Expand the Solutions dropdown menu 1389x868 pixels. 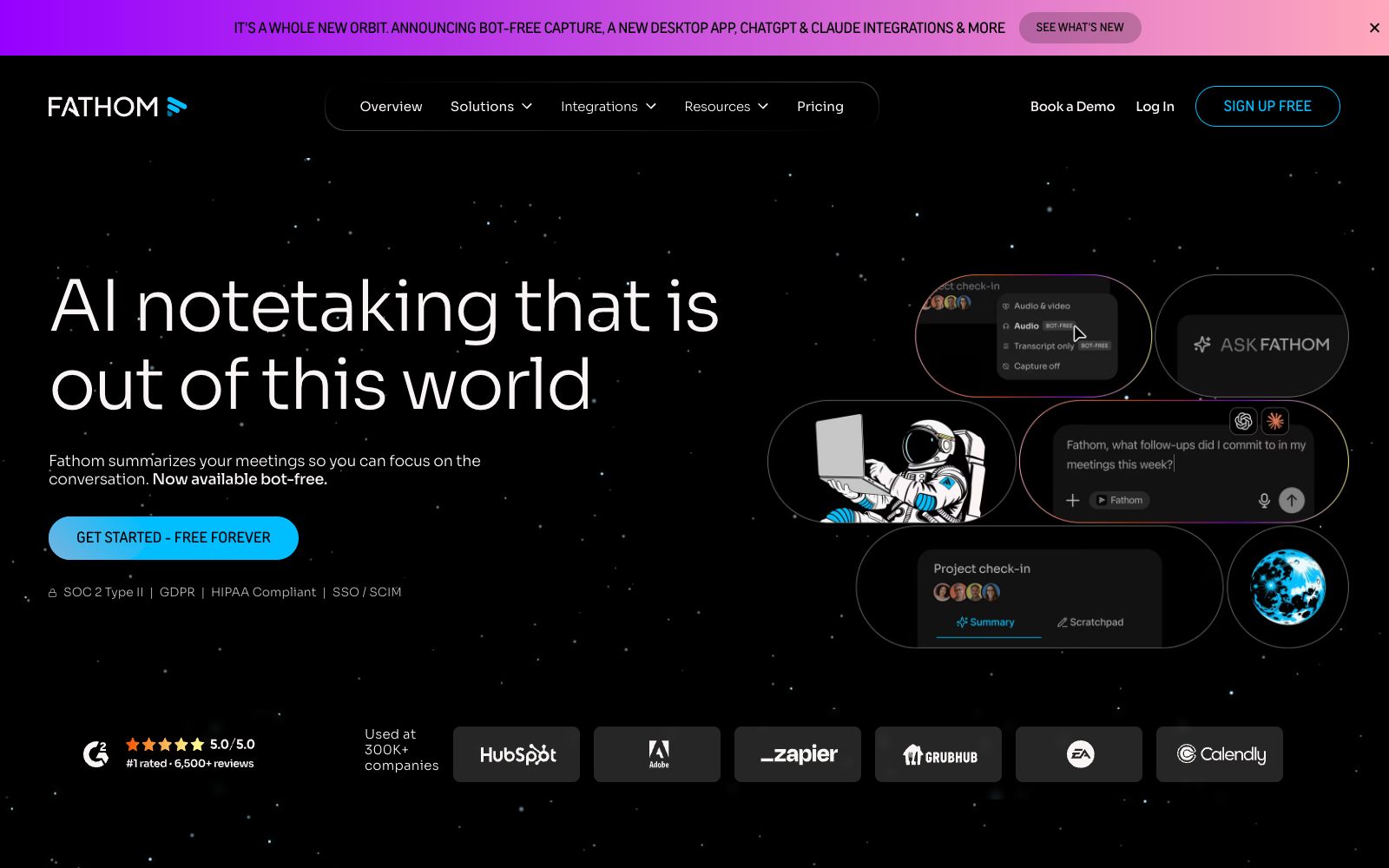coord(491,107)
